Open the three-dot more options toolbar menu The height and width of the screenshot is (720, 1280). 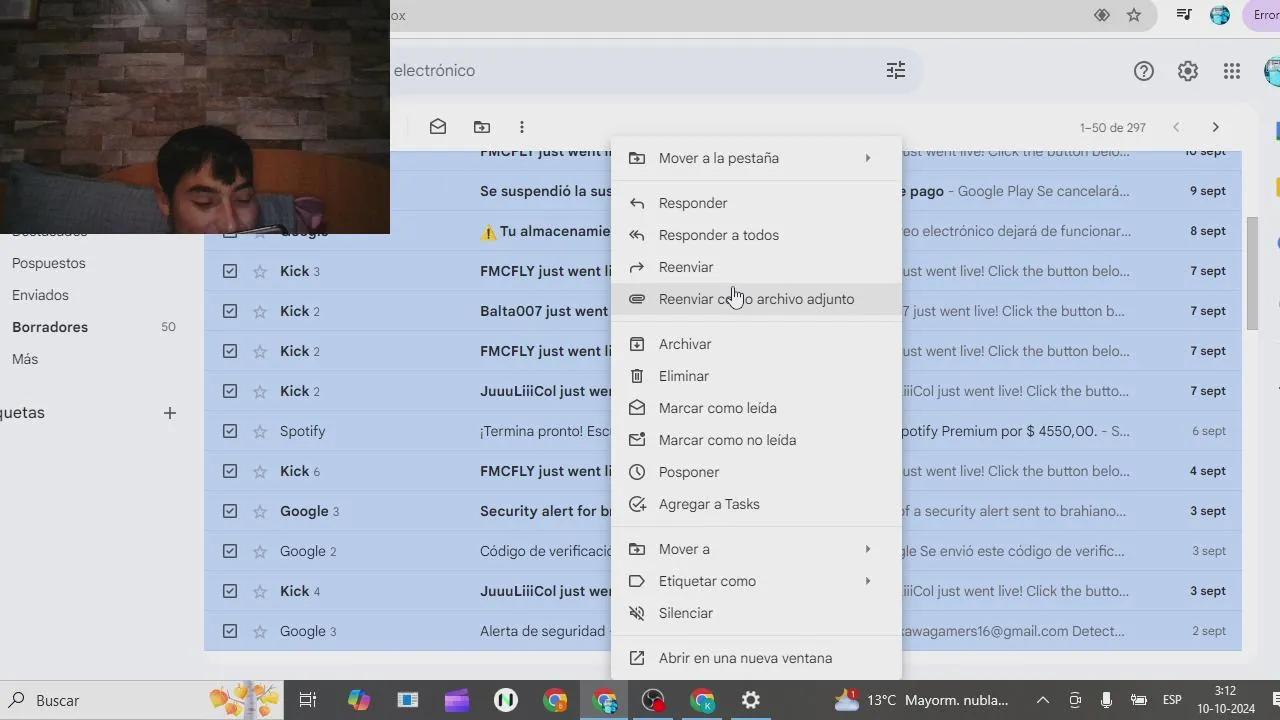click(521, 127)
